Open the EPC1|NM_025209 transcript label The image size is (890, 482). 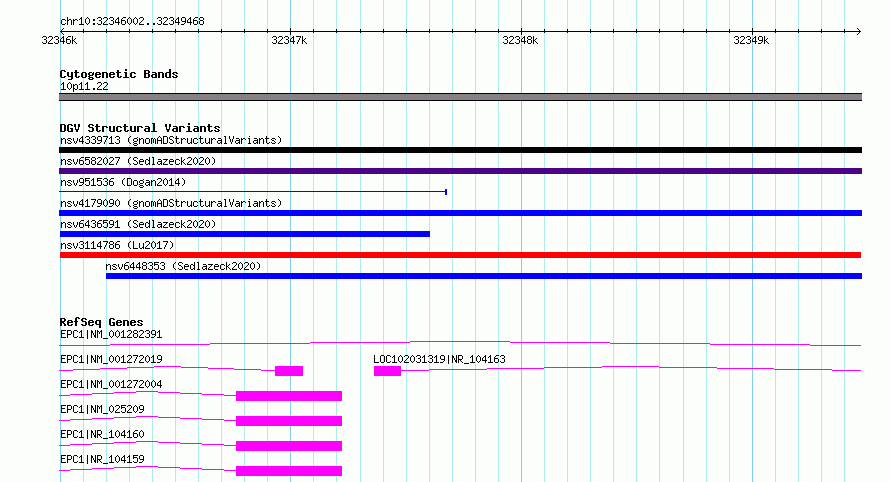102,409
